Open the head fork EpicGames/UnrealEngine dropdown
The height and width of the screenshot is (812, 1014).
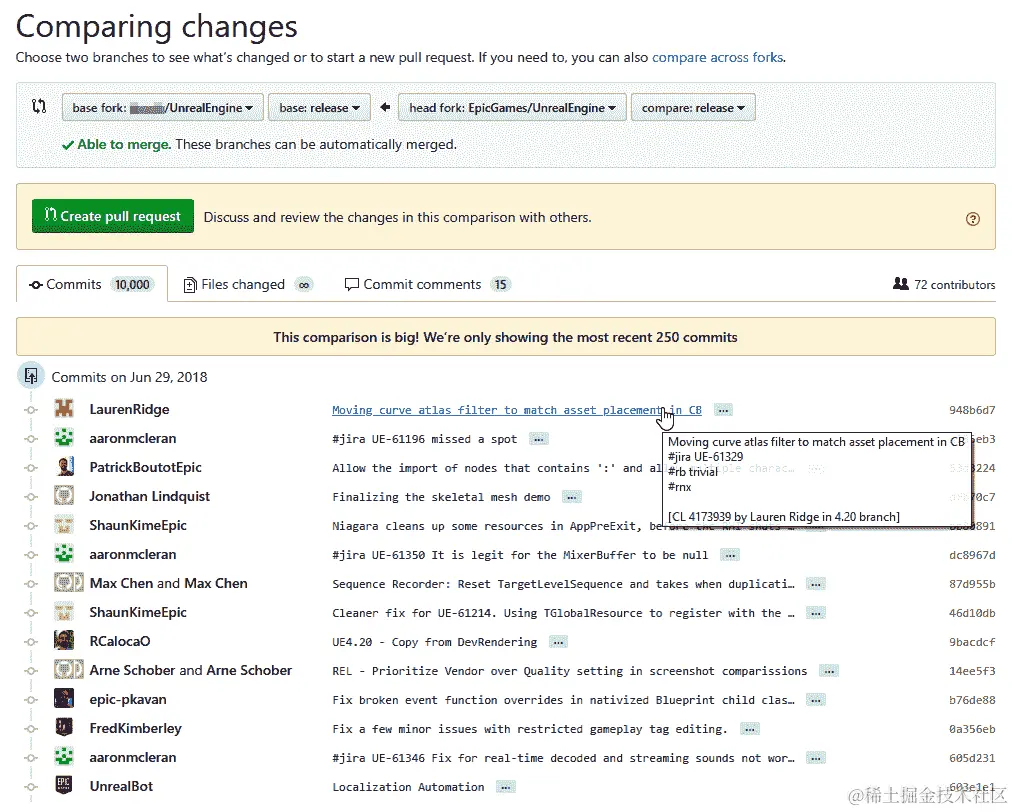512,108
